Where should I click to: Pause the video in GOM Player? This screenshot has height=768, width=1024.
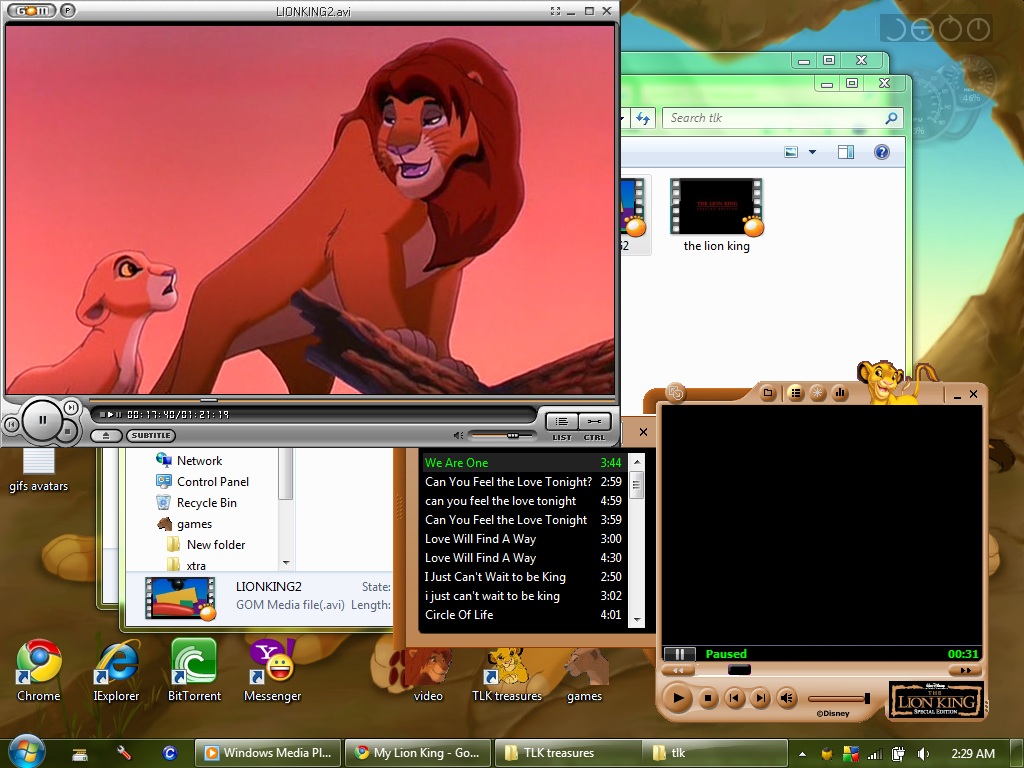pyautogui.click(x=42, y=420)
